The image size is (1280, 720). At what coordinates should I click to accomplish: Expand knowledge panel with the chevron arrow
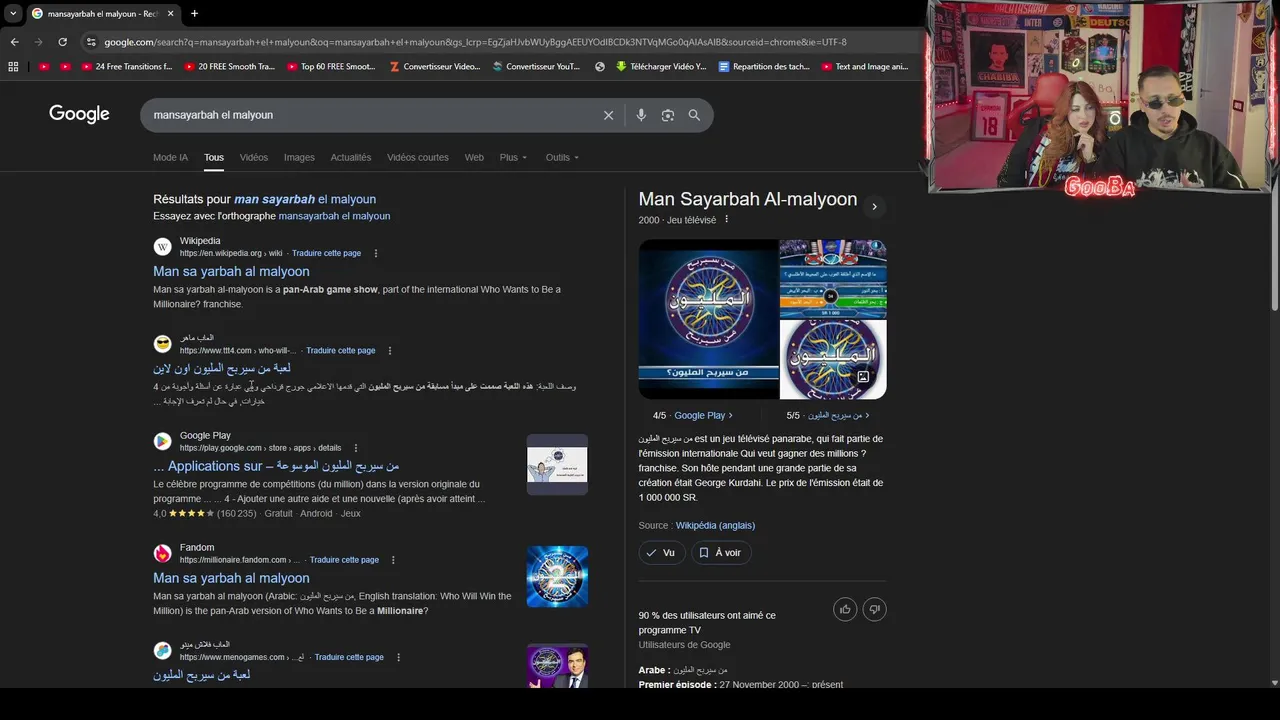tap(874, 207)
